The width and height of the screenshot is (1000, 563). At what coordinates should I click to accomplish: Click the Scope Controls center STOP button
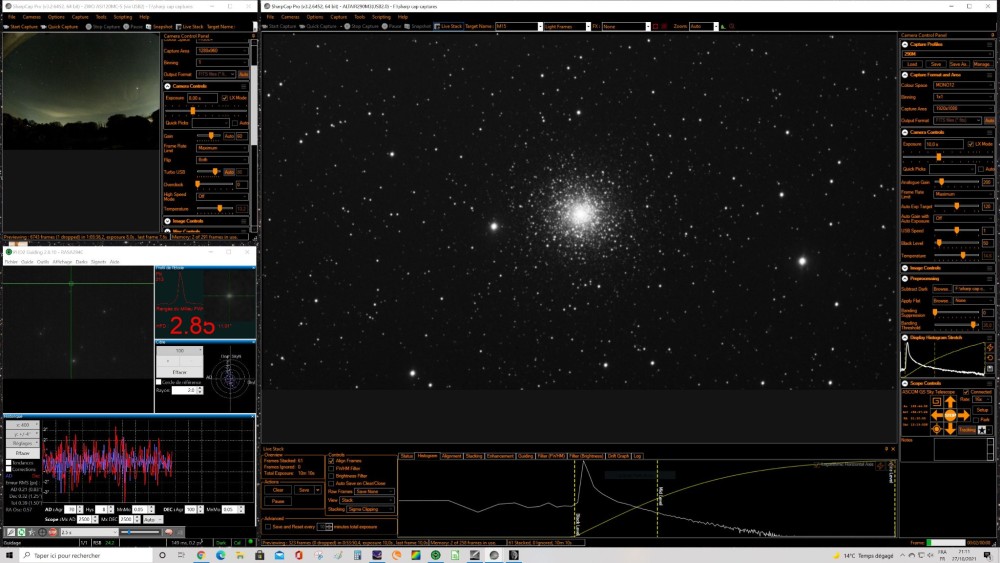(x=950, y=415)
